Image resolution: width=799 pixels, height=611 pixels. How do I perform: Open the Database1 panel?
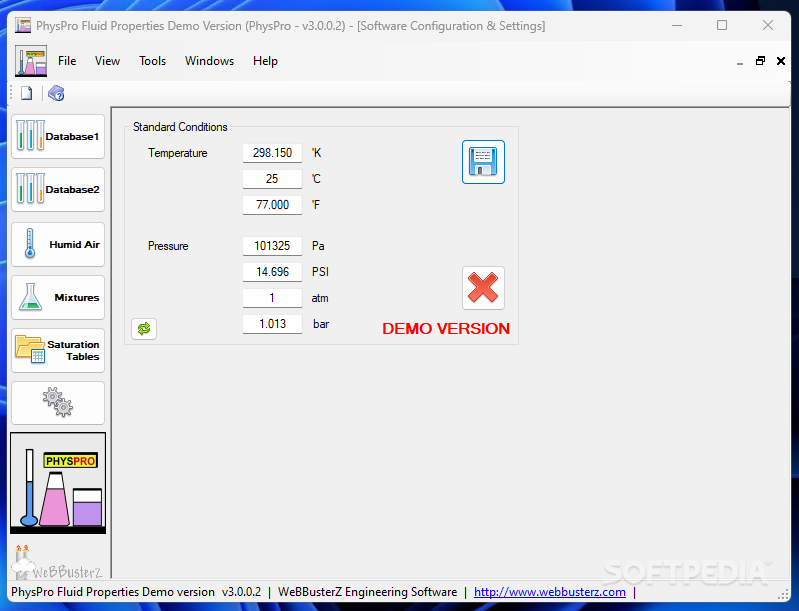(58, 136)
